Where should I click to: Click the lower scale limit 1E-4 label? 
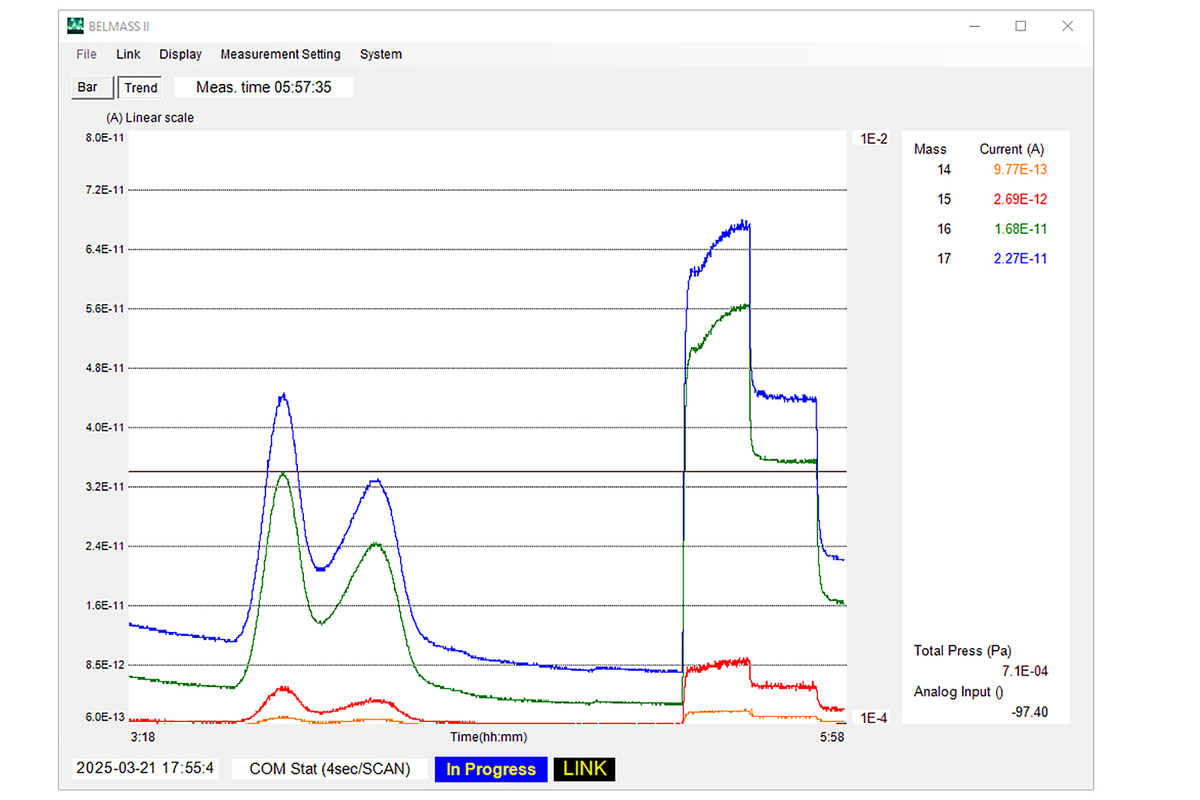pyautogui.click(x=873, y=717)
